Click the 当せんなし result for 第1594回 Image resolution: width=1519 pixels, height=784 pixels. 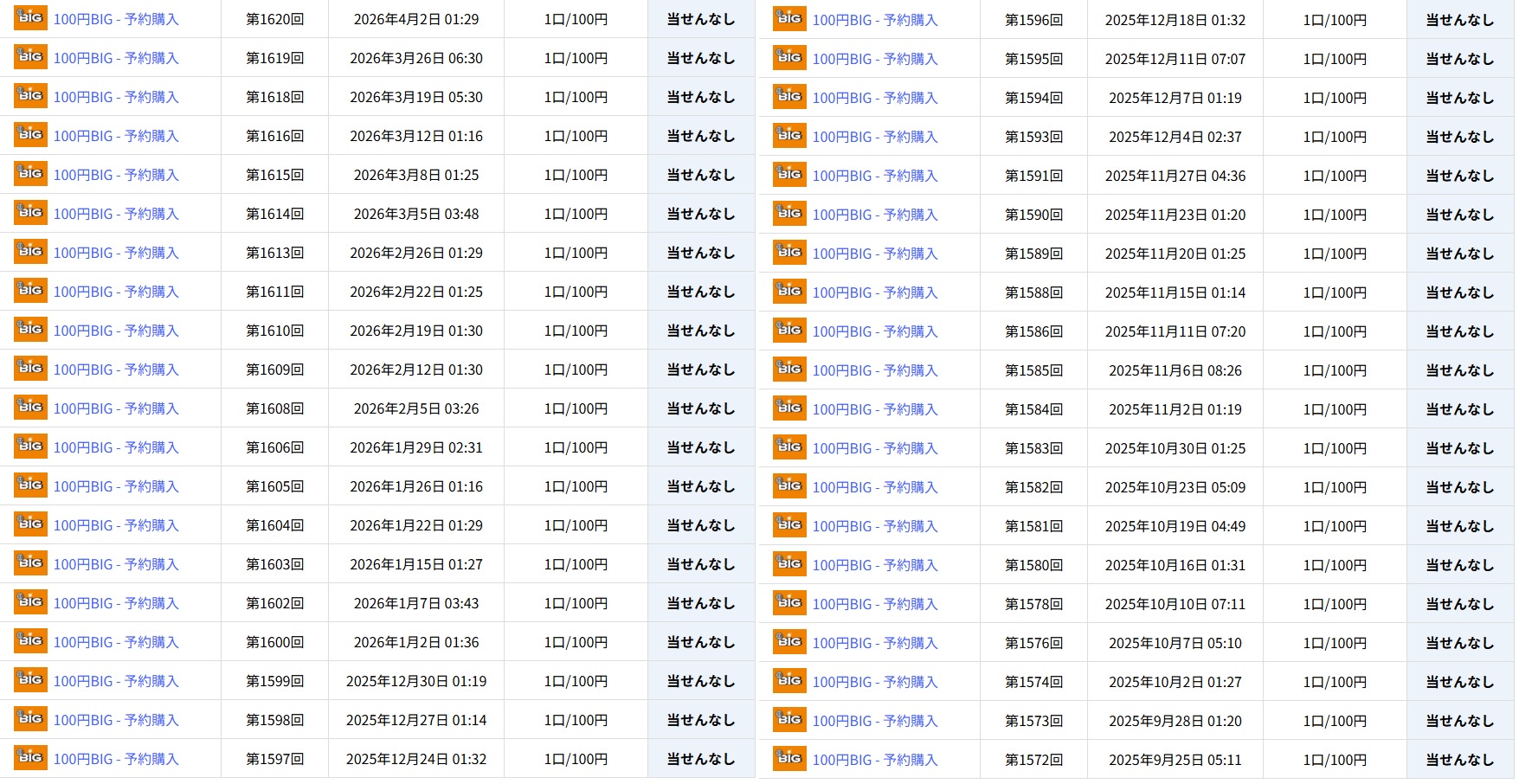[1460, 98]
